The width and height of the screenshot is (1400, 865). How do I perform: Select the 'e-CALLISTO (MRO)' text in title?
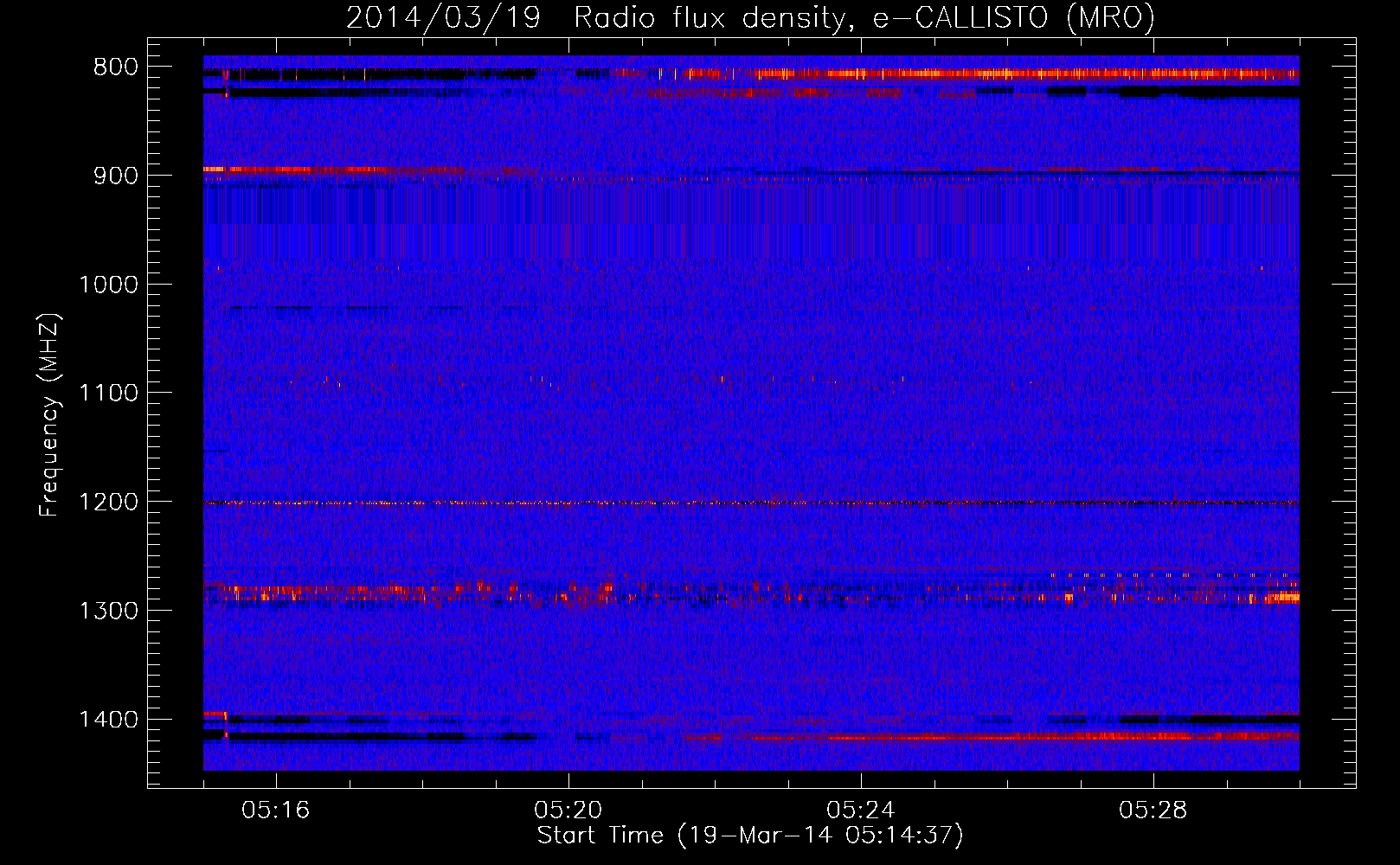click(1013, 18)
